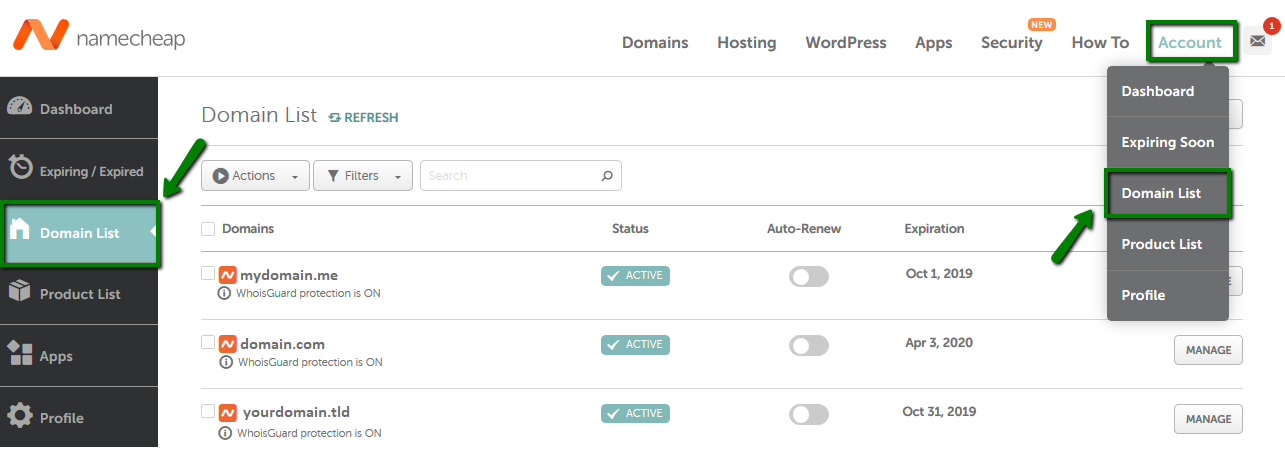Click the refresh arrows icon
The width and height of the screenshot is (1285, 450).
(335, 118)
